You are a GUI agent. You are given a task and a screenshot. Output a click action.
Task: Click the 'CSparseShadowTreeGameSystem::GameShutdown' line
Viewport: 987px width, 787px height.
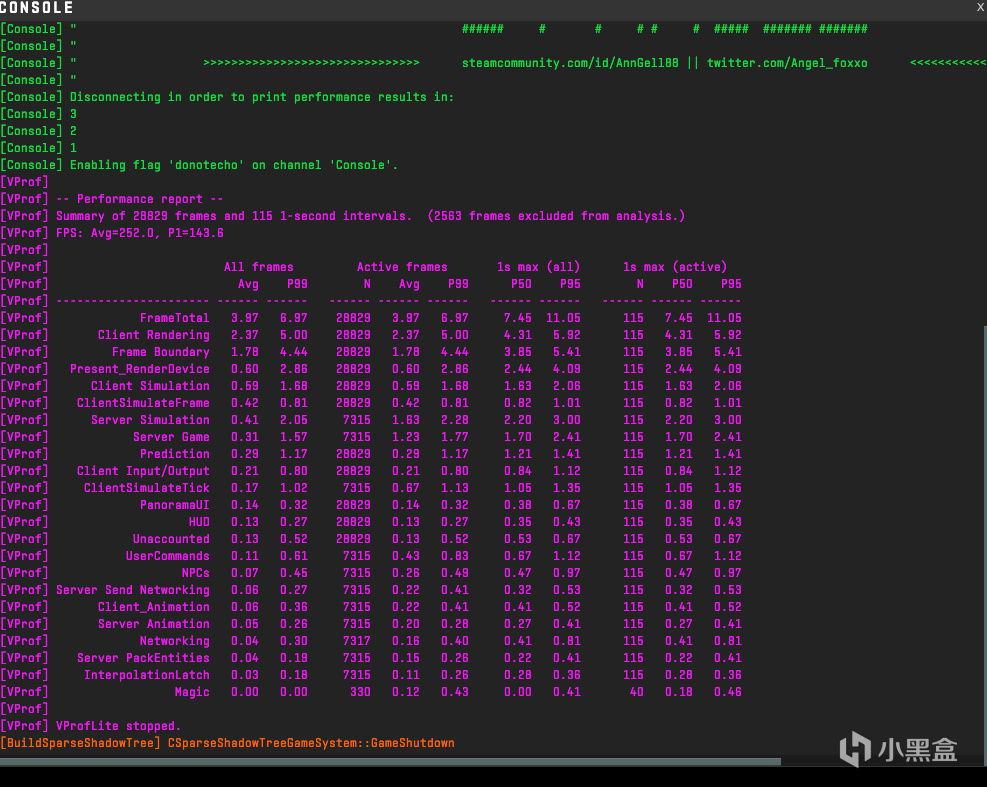tap(311, 743)
